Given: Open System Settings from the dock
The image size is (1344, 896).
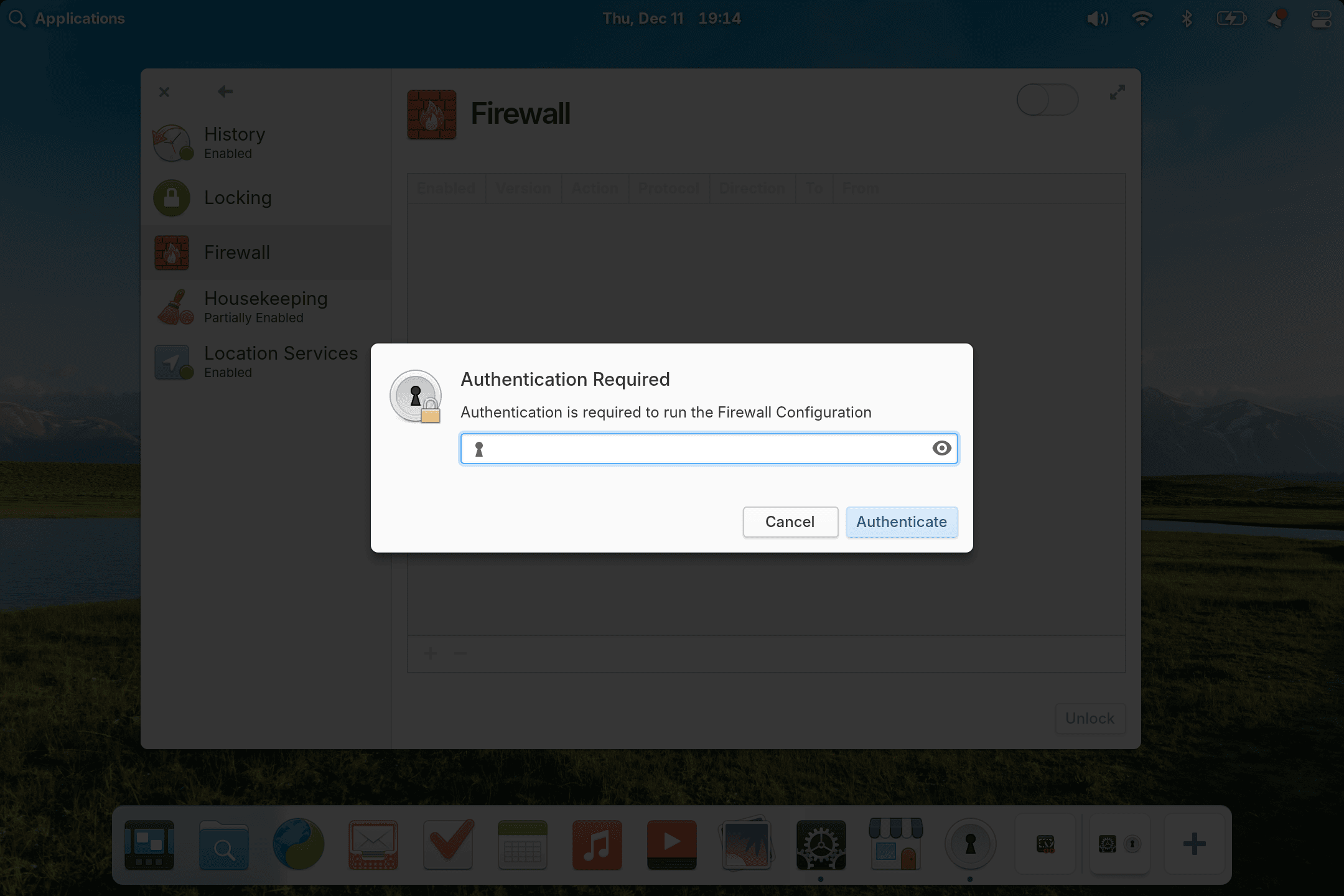Looking at the screenshot, I should [821, 844].
